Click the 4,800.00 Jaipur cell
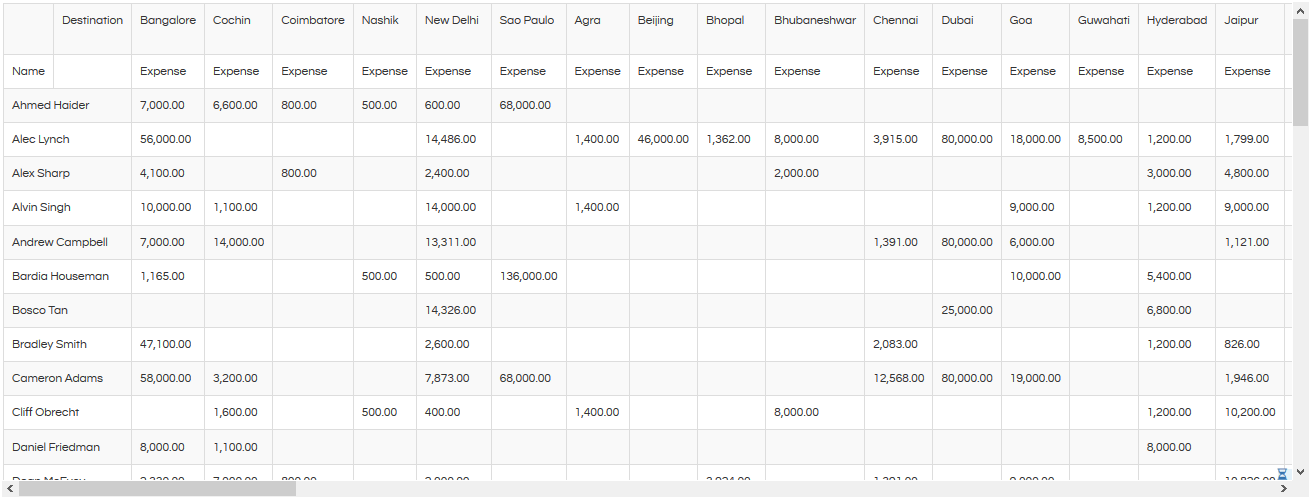This screenshot has height=501, width=1313. pyautogui.click(x=1250, y=173)
